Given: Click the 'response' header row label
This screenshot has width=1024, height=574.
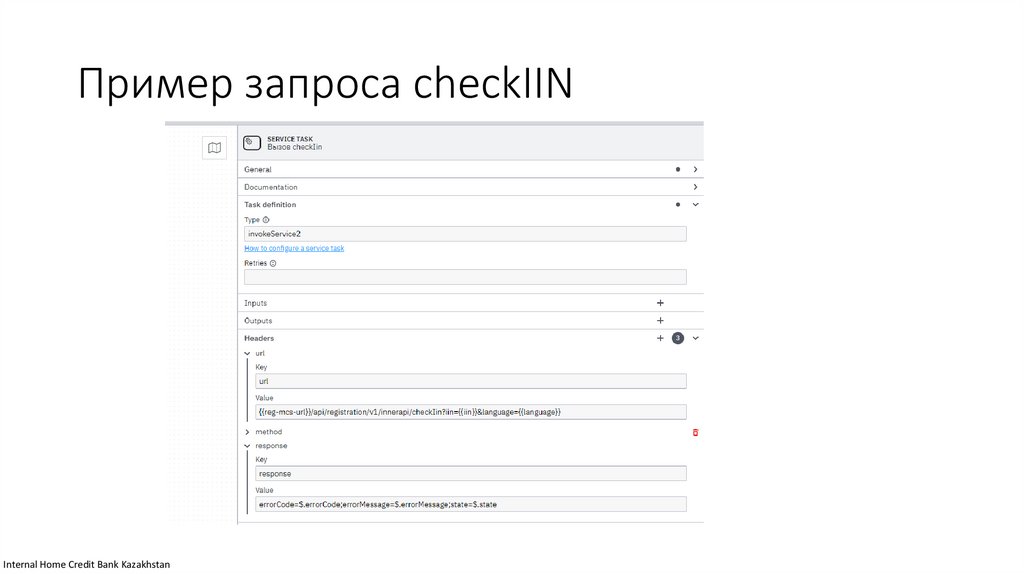Looking at the screenshot, I should pyautogui.click(x=271, y=446).
